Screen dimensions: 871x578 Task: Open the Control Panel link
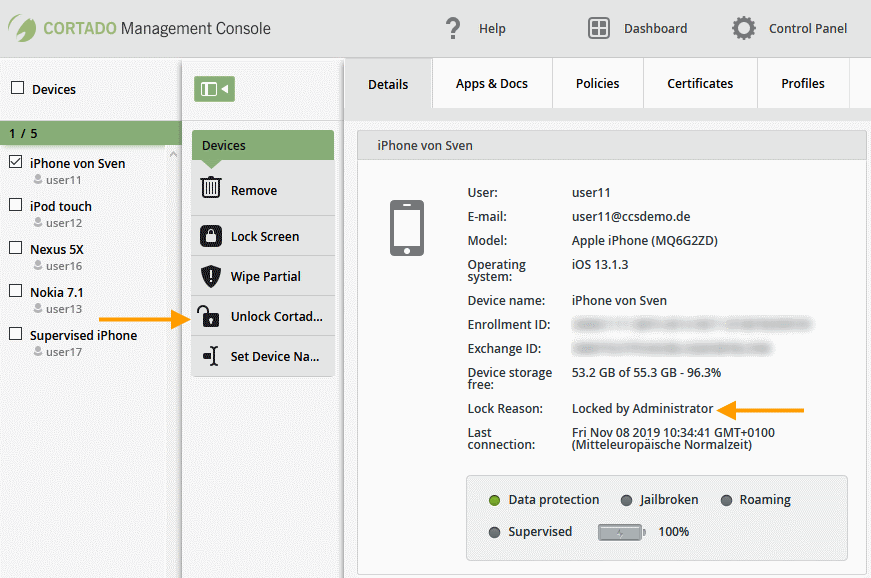[x=808, y=28]
